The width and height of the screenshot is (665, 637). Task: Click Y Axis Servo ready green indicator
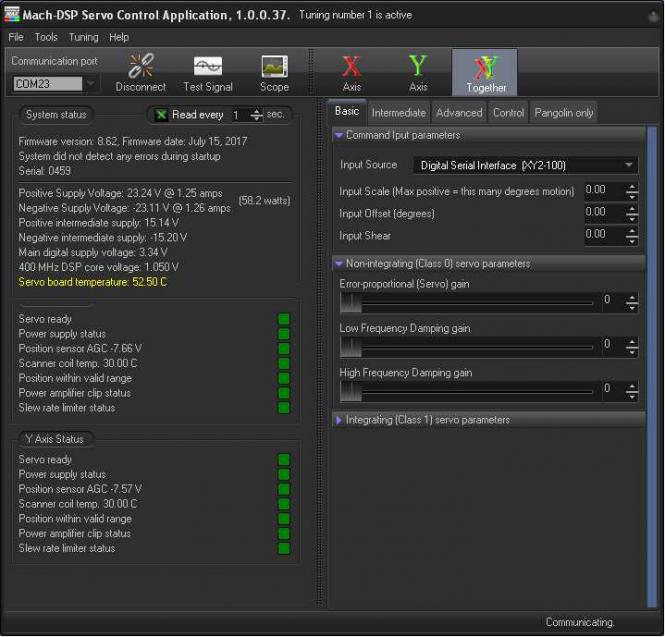click(x=284, y=460)
